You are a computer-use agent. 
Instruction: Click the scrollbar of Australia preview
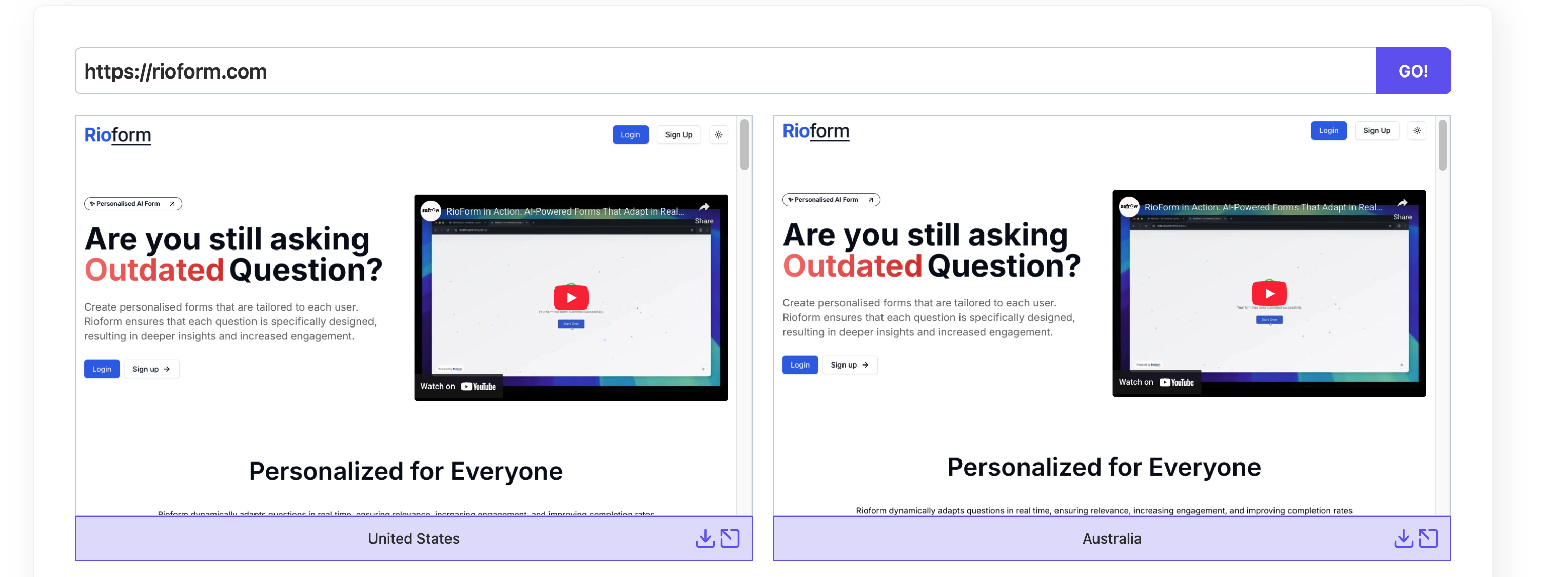point(1442,145)
